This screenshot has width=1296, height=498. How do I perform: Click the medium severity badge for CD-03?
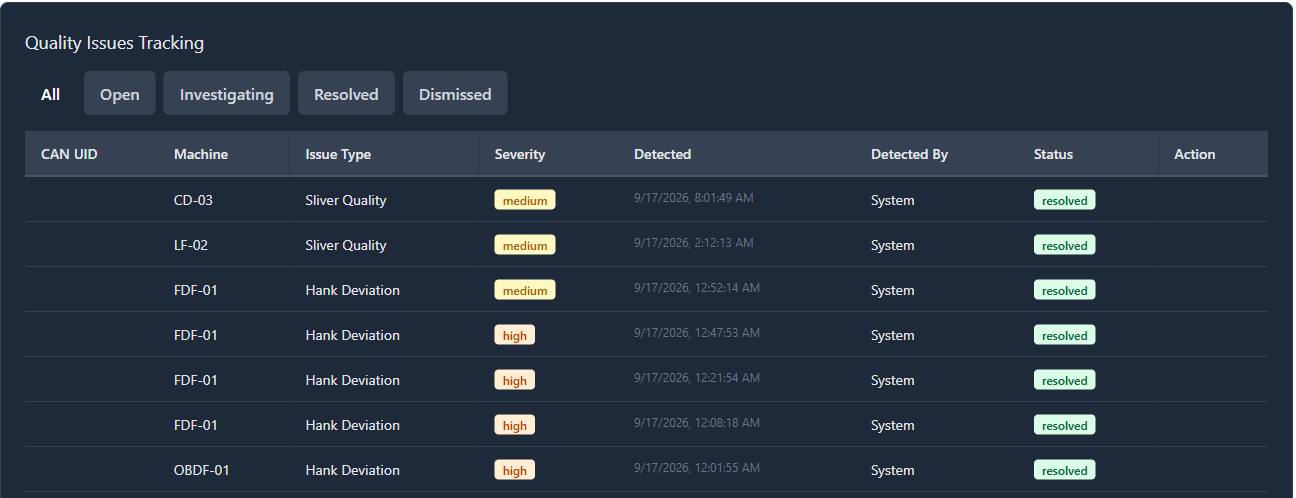click(x=525, y=200)
